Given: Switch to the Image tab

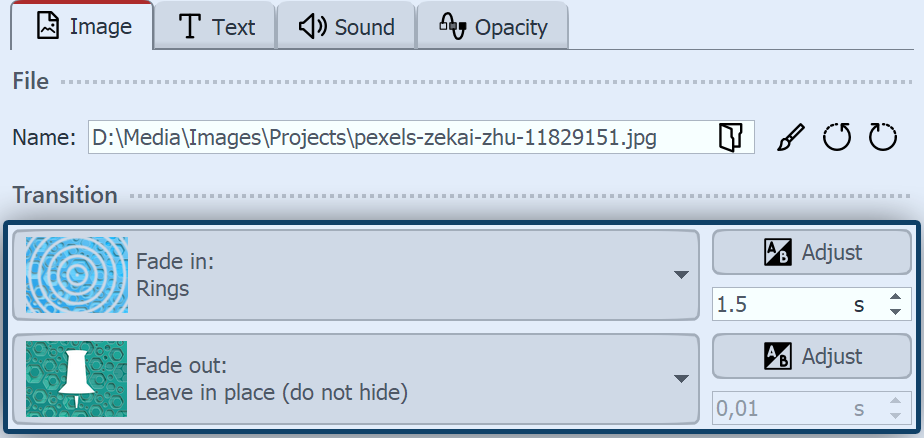Looking at the screenshot, I should point(84,27).
